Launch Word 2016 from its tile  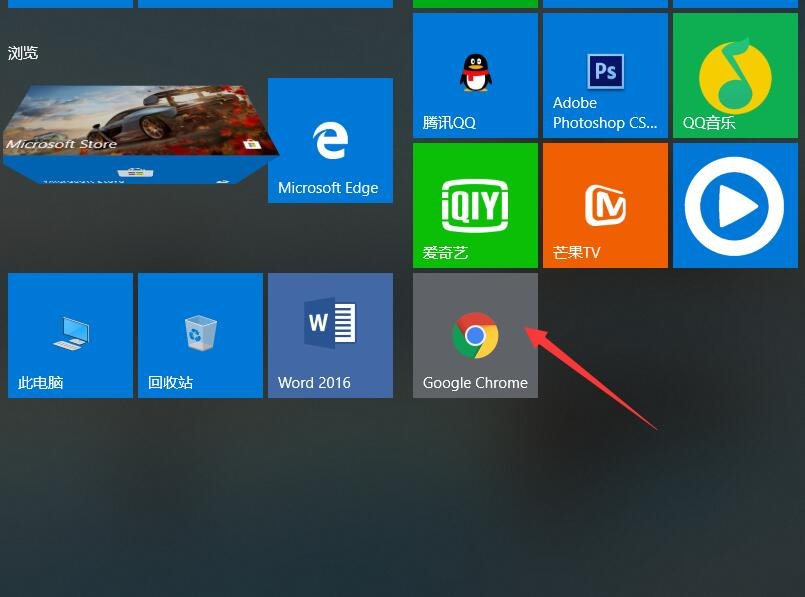tap(330, 335)
